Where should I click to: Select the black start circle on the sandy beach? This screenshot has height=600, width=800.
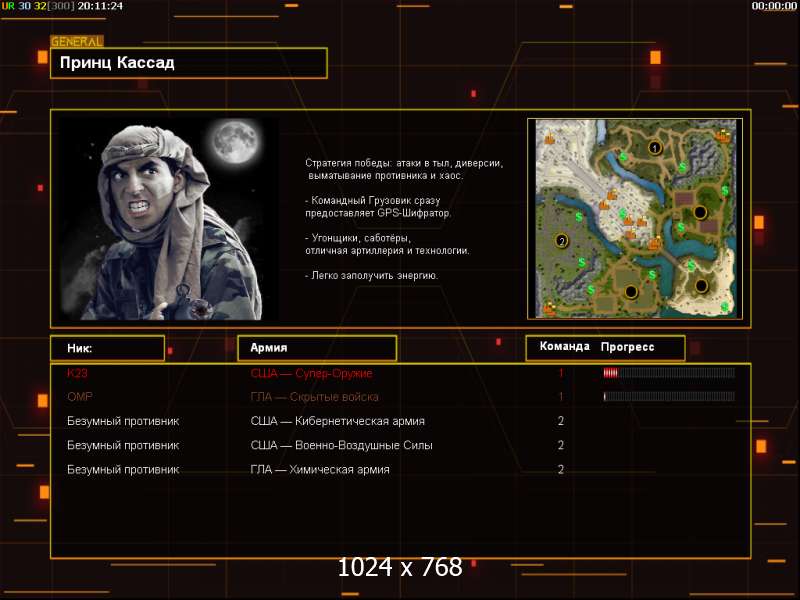(702, 286)
